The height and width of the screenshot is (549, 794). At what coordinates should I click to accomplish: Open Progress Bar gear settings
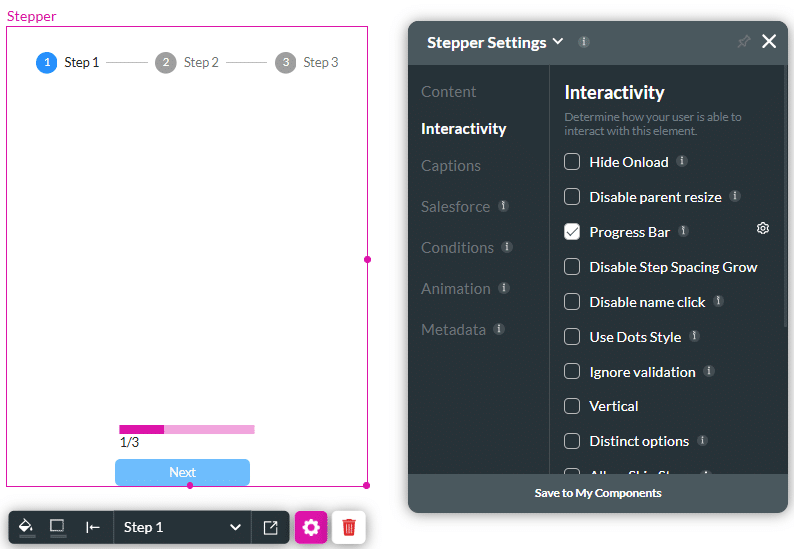pyautogui.click(x=763, y=229)
